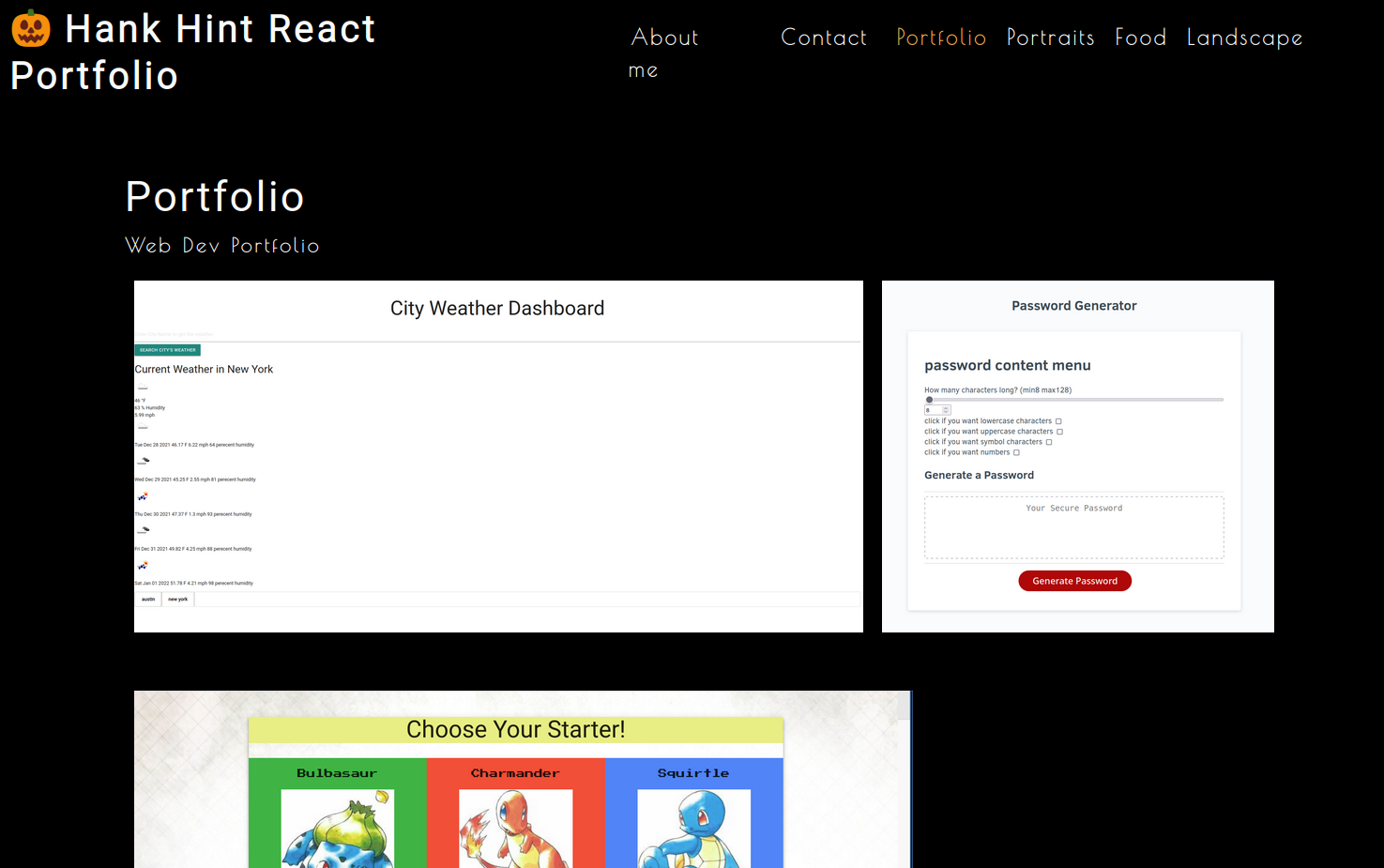Switch to the new york weather tab

(178, 598)
